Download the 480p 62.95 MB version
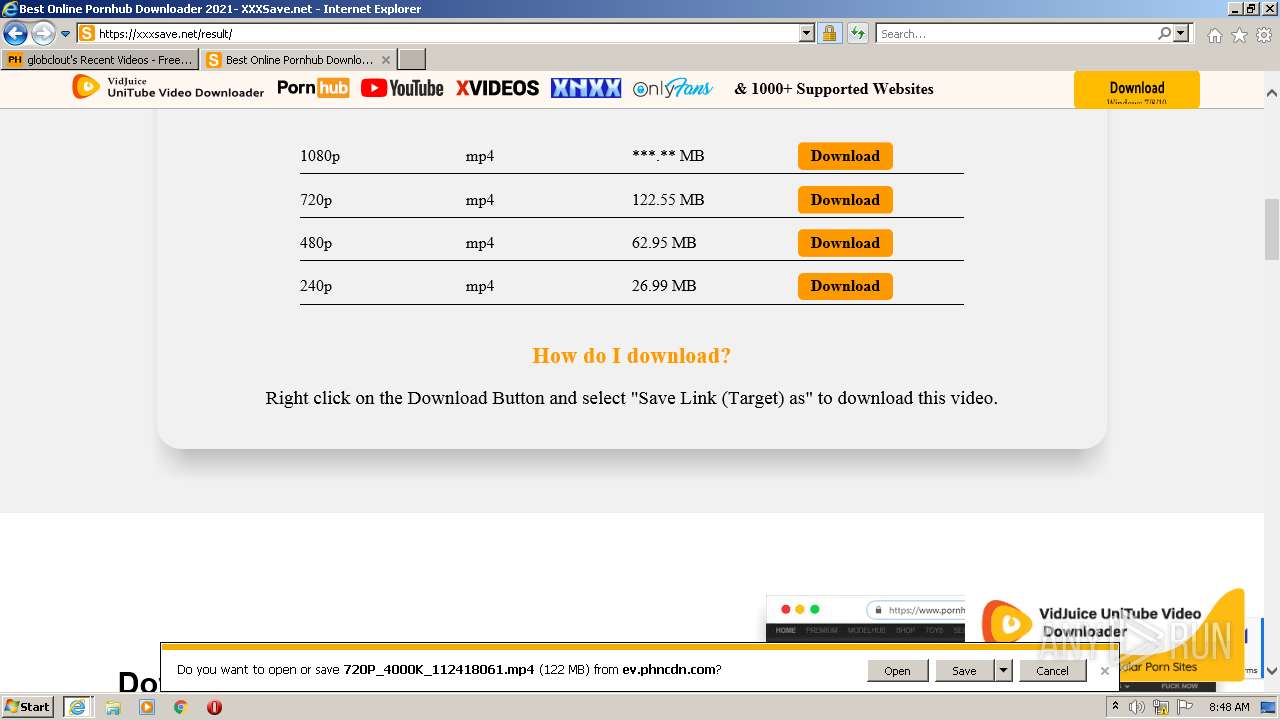The height and width of the screenshot is (720, 1280). [x=845, y=243]
